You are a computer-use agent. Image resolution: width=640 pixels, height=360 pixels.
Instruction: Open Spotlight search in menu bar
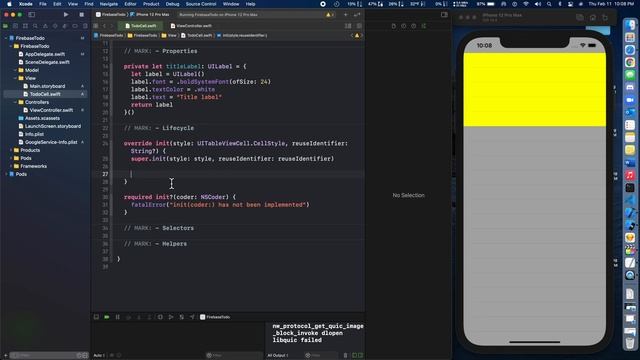[549, 4]
